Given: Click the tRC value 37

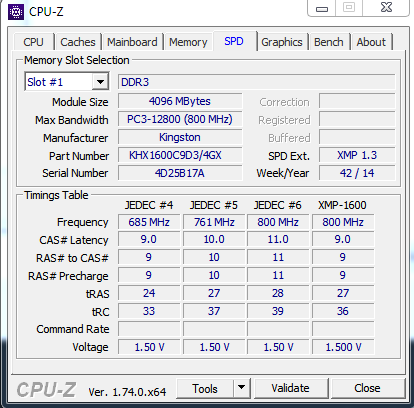Looking at the screenshot, I should pyautogui.click(x=214, y=311).
